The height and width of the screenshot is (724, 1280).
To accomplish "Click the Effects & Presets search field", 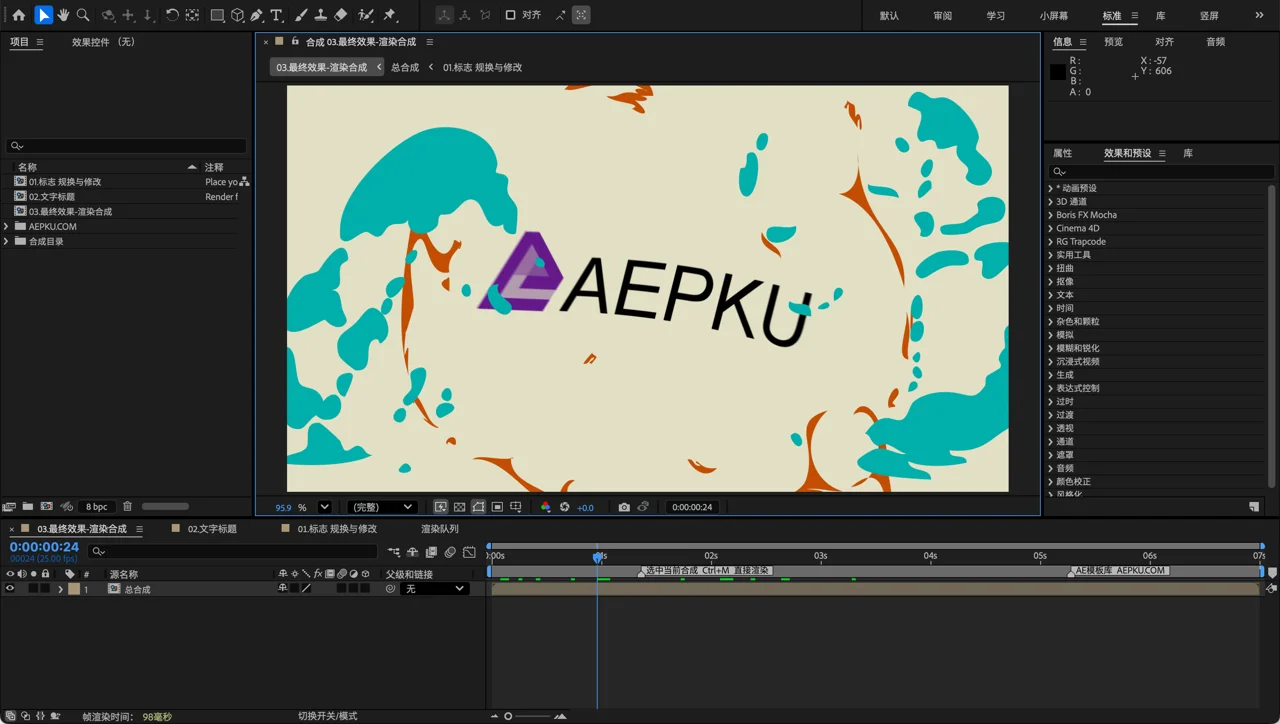I will (x=1160, y=172).
